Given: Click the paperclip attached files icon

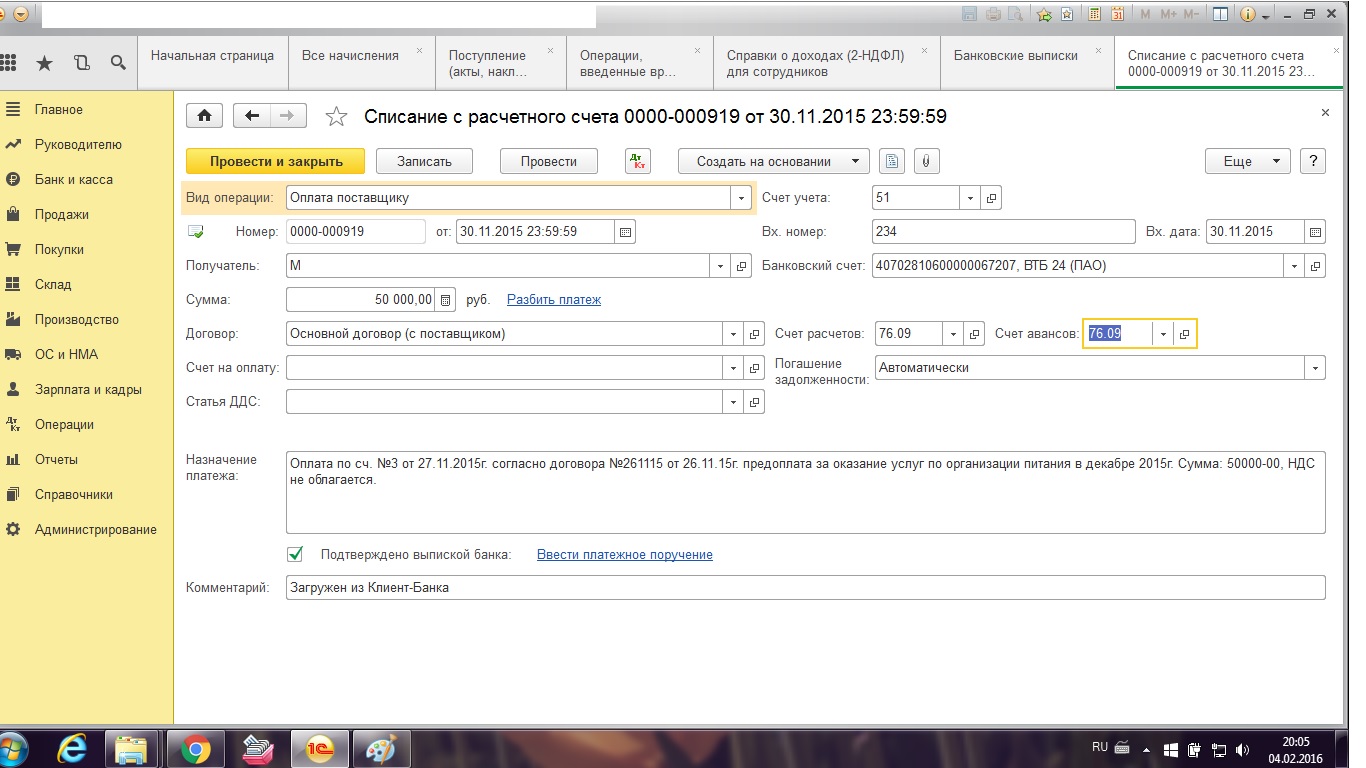Looking at the screenshot, I should 926,161.
